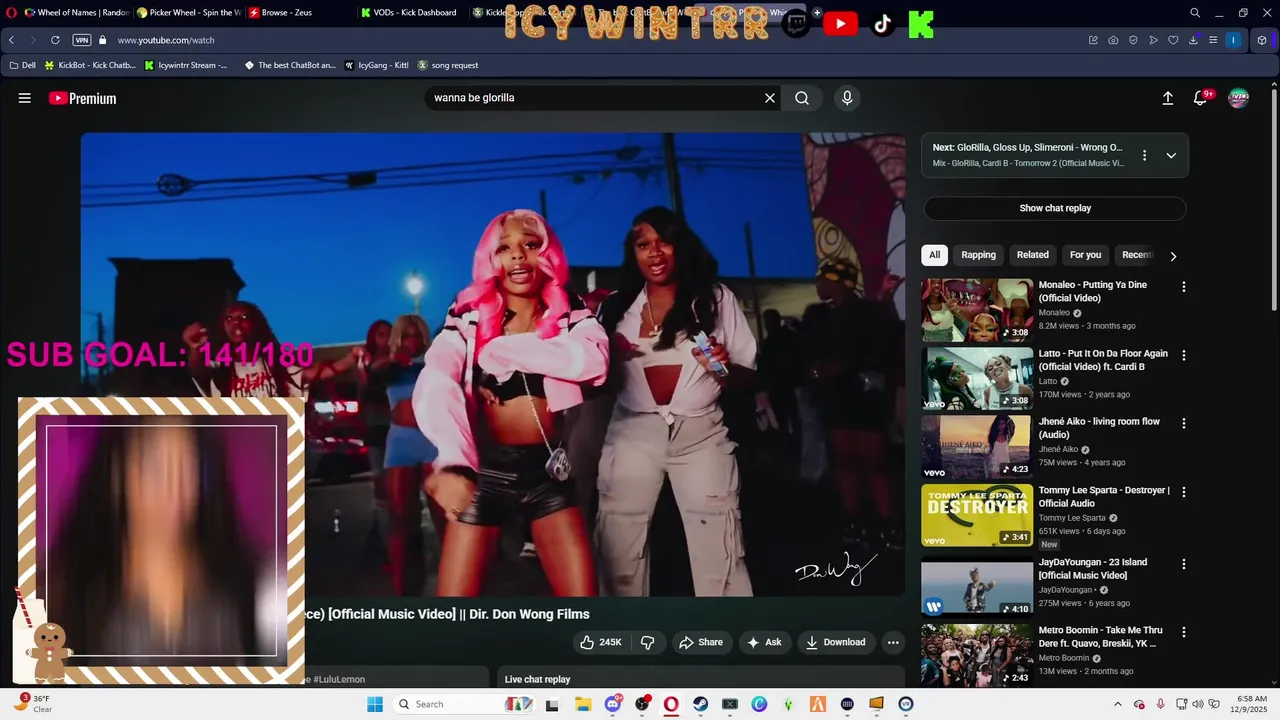Open ad blocker shield icon in address bar
Image resolution: width=1280 pixels, height=720 pixels.
pyautogui.click(x=1133, y=40)
